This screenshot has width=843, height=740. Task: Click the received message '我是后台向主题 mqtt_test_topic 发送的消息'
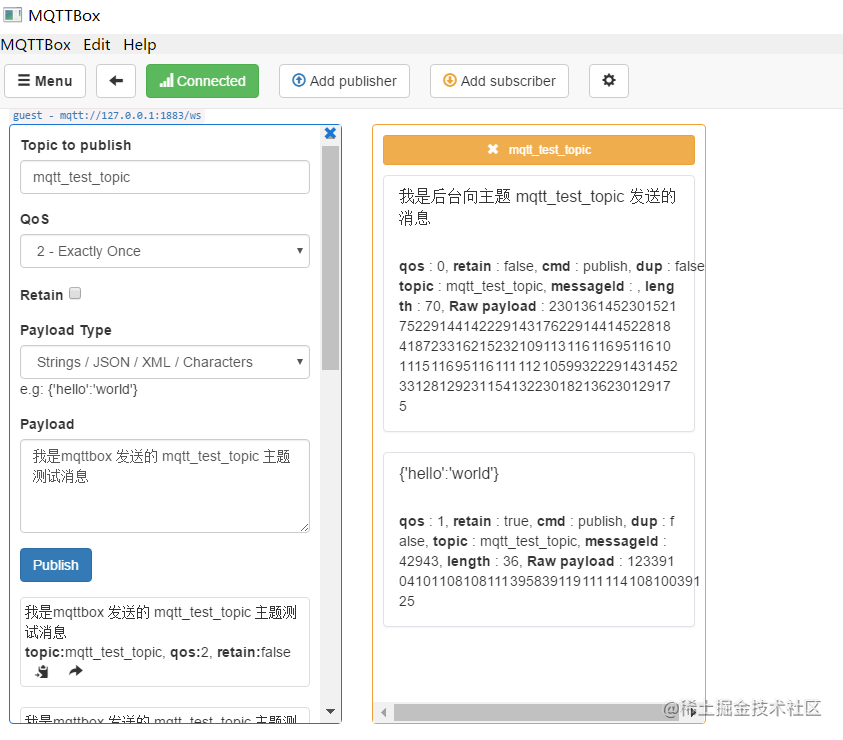pyautogui.click(x=538, y=207)
